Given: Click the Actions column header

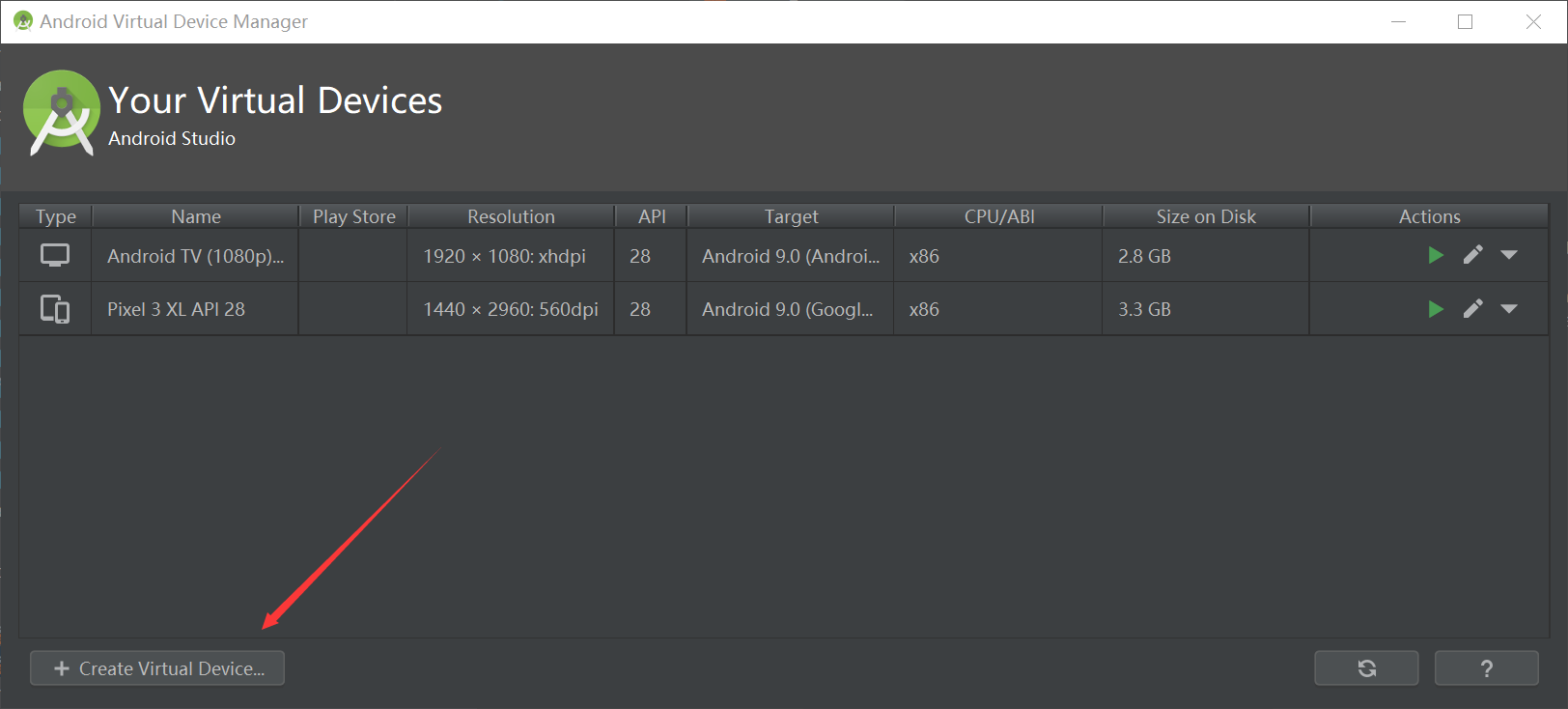Looking at the screenshot, I should 1429,216.
